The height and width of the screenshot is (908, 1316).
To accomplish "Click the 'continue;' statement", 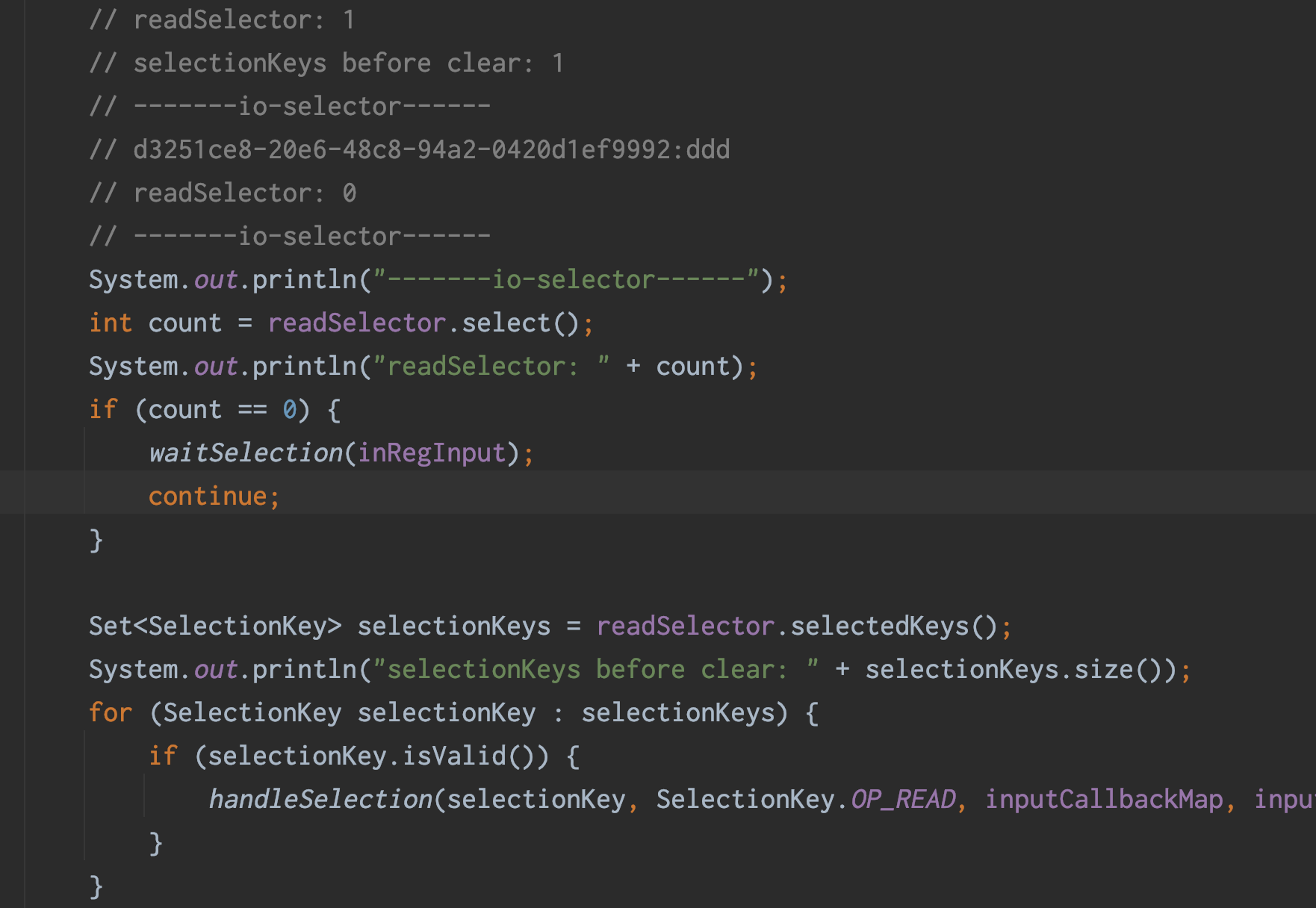I will point(214,497).
